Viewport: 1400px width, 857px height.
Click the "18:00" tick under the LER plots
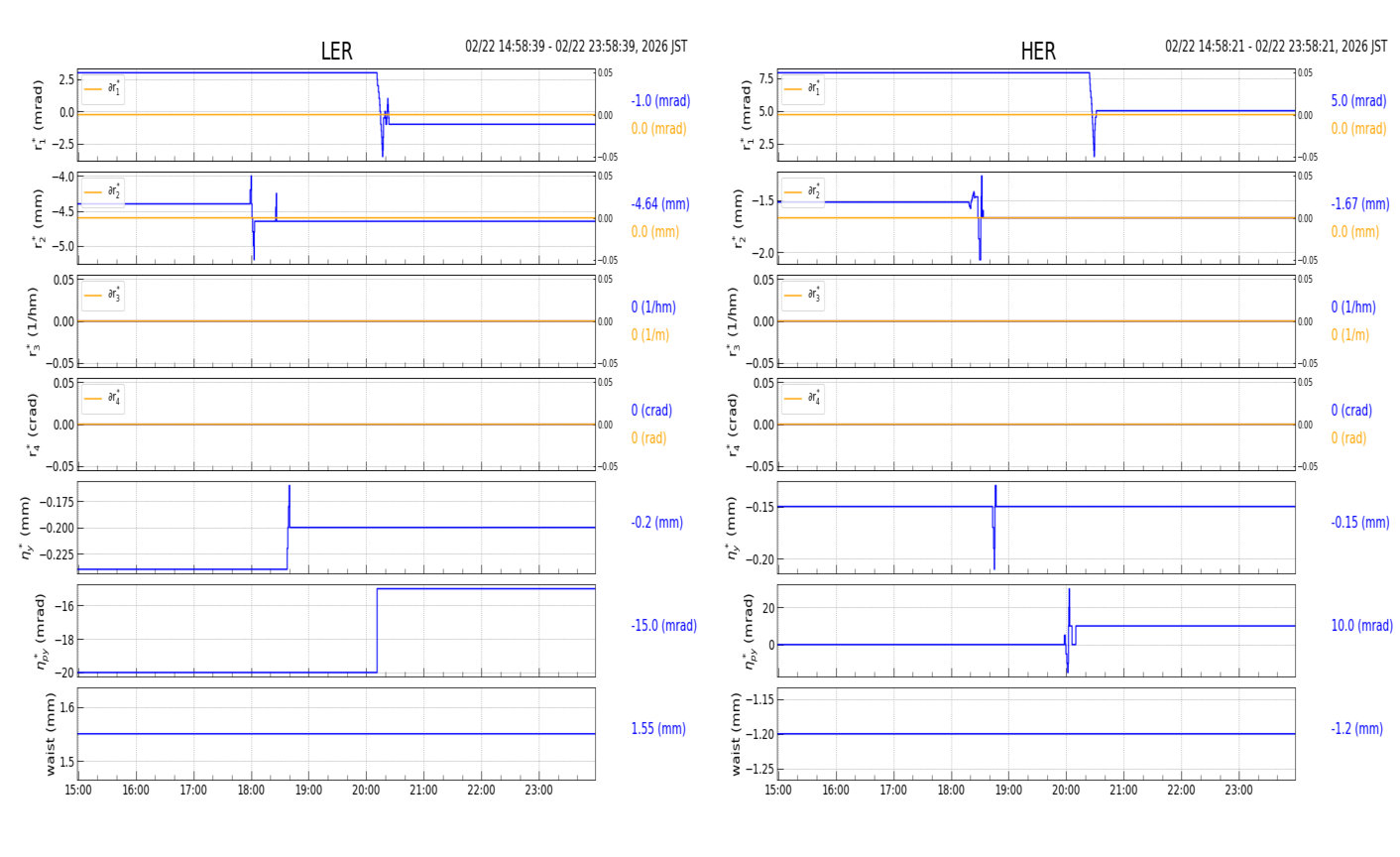pos(251,791)
